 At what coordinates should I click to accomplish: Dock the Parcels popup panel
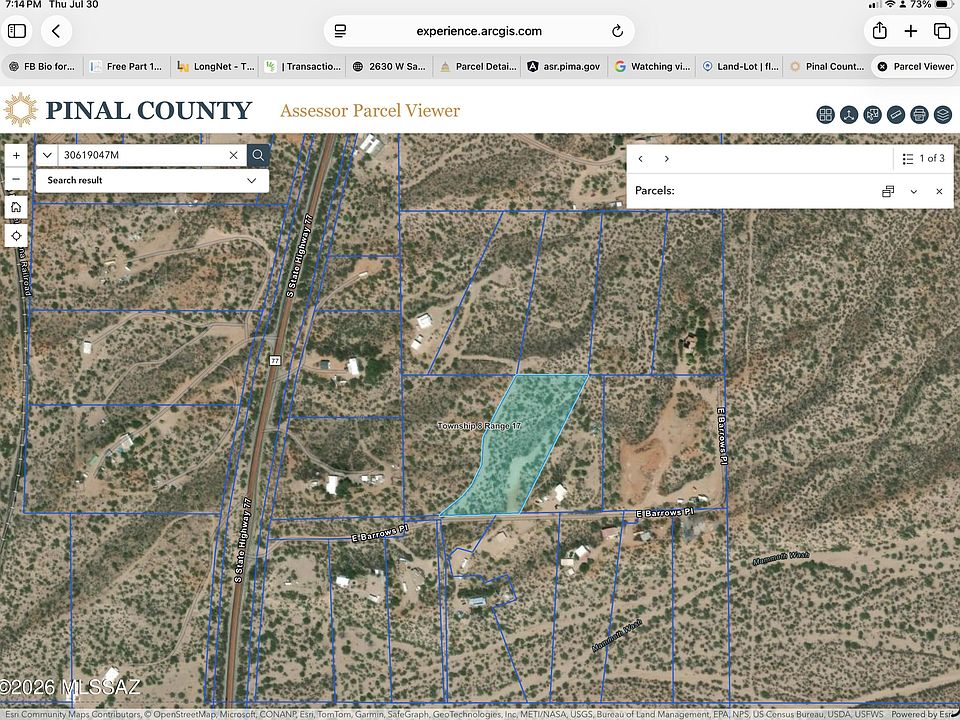(888, 192)
